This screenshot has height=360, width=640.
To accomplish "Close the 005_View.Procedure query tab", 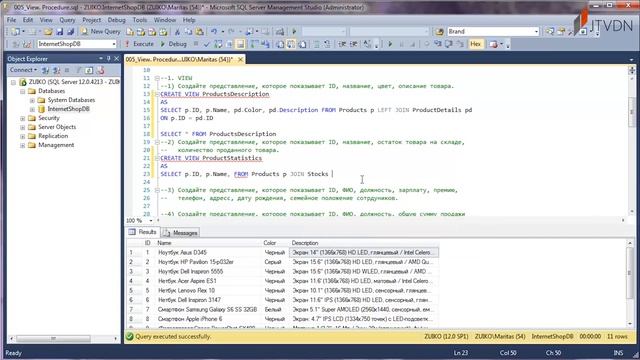I will click(x=240, y=60).
